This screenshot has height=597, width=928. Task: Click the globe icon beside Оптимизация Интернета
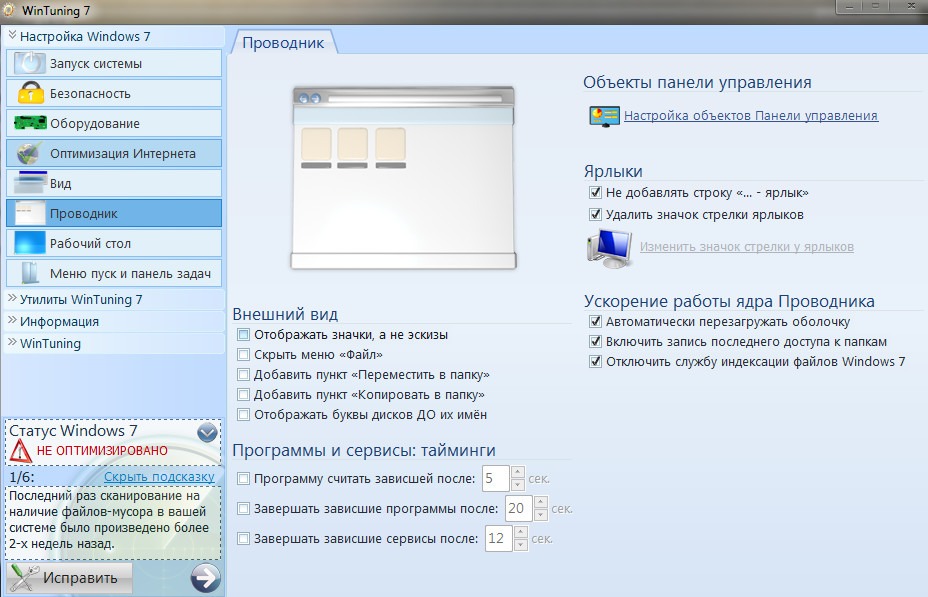(29, 153)
